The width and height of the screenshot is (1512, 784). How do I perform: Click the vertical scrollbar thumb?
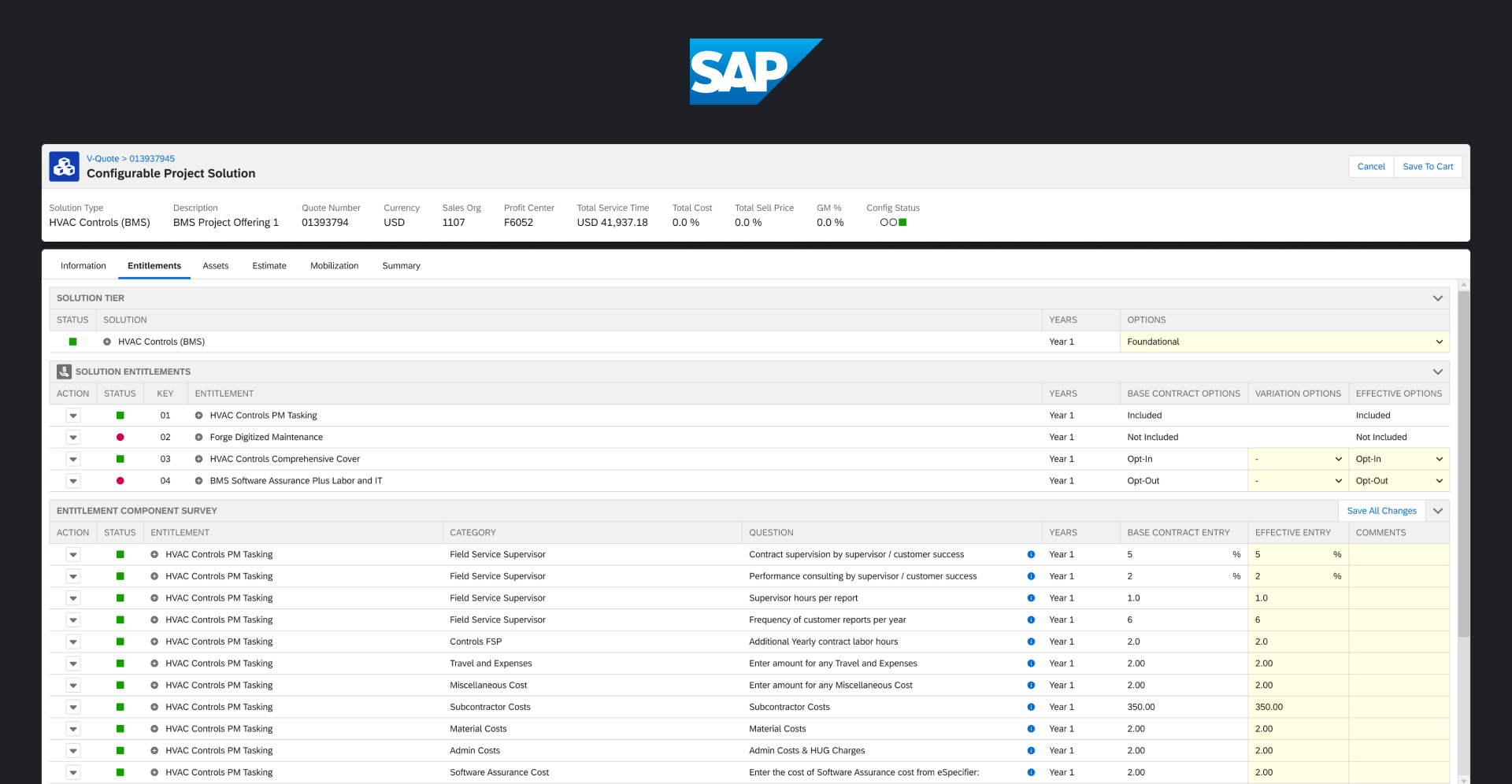point(1463,463)
